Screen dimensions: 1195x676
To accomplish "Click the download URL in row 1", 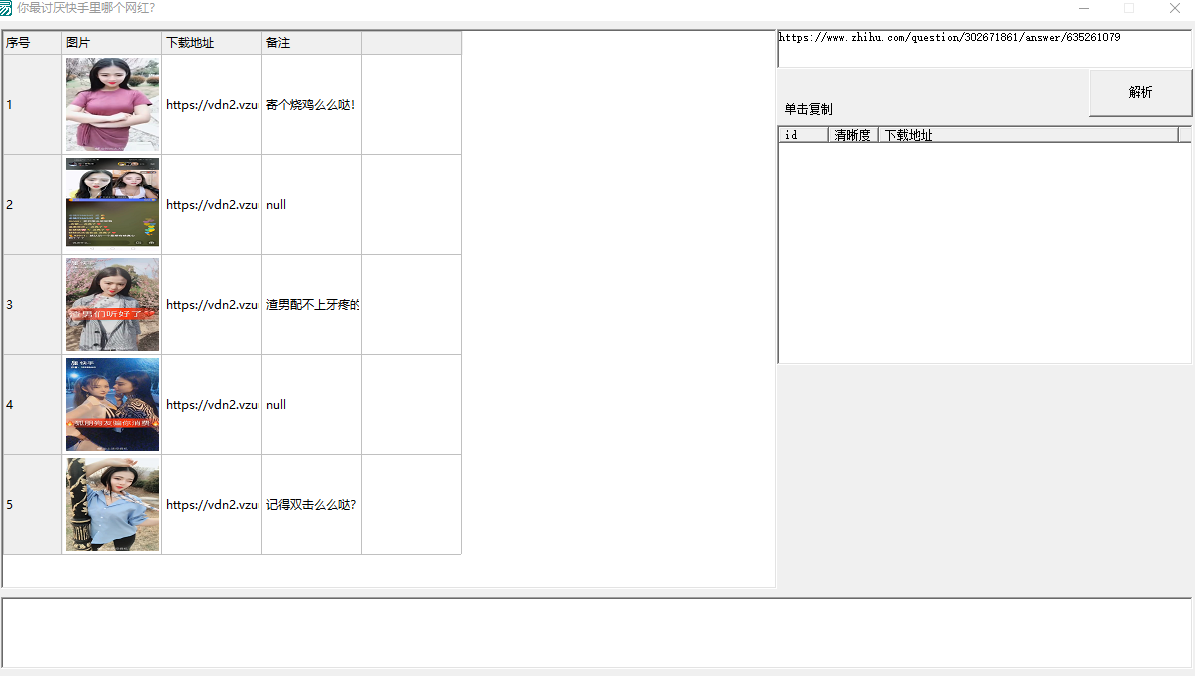I will coord(212,104).
